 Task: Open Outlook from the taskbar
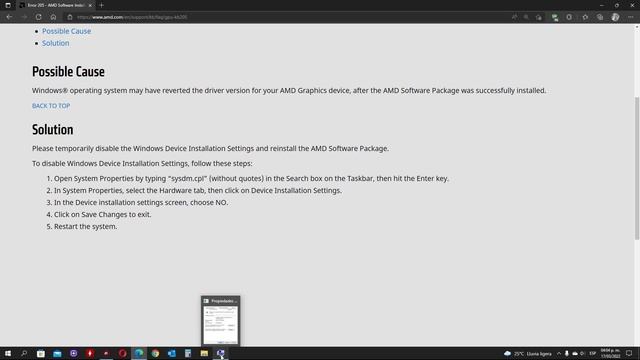point(171,353)
